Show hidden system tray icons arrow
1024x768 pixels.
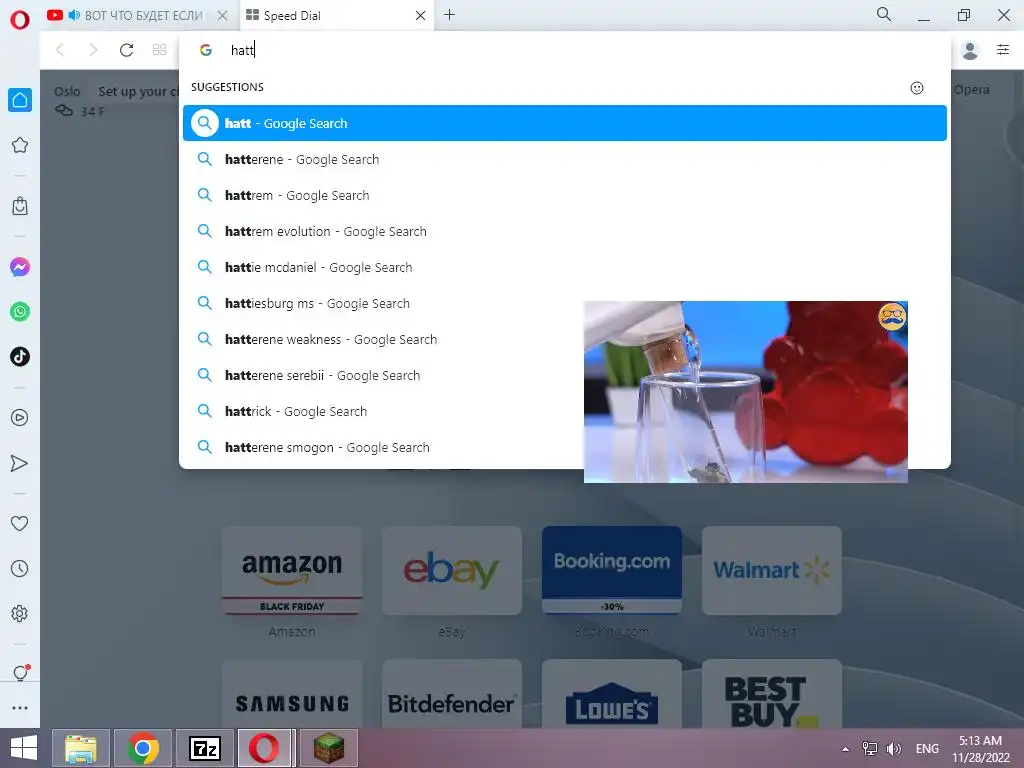(x=846, y=749)
